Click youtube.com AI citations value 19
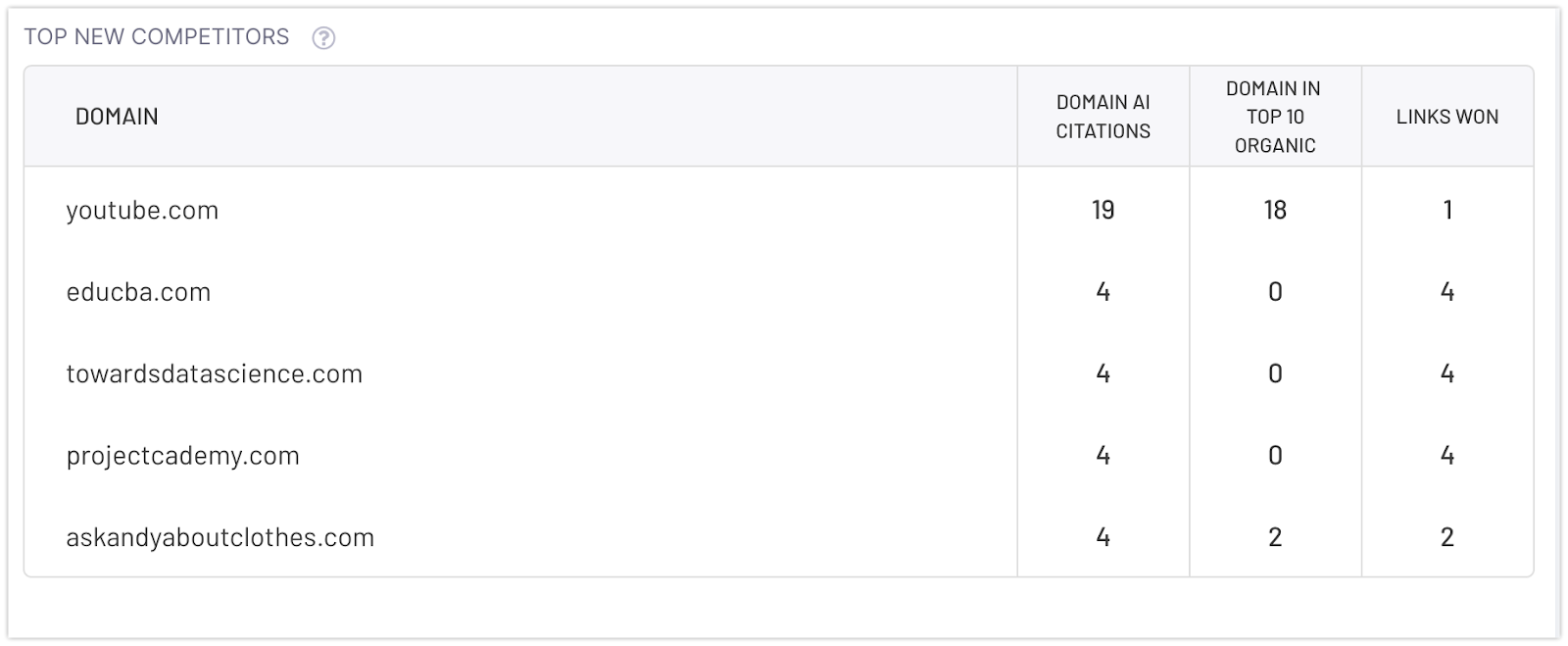Viewport: 1568px width, 646px height. pyautogui.click(x=1102, y=210)
